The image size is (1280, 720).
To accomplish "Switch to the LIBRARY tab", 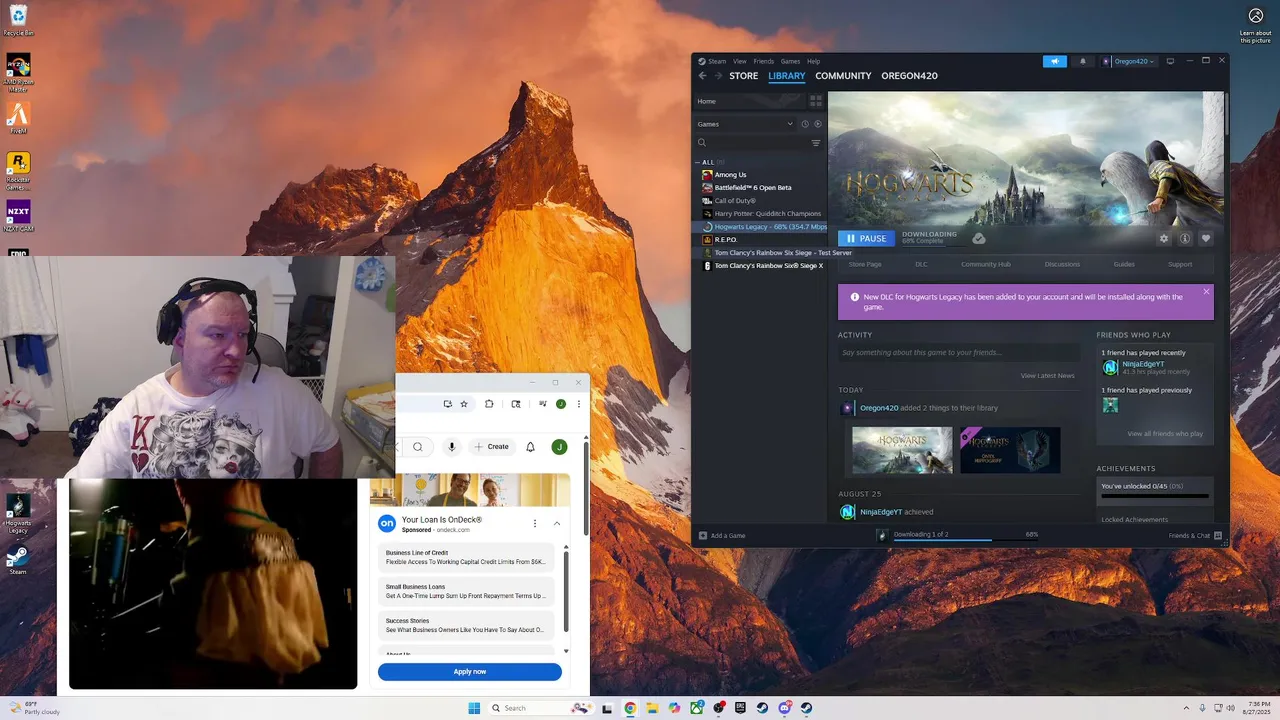I will (787, 76).
